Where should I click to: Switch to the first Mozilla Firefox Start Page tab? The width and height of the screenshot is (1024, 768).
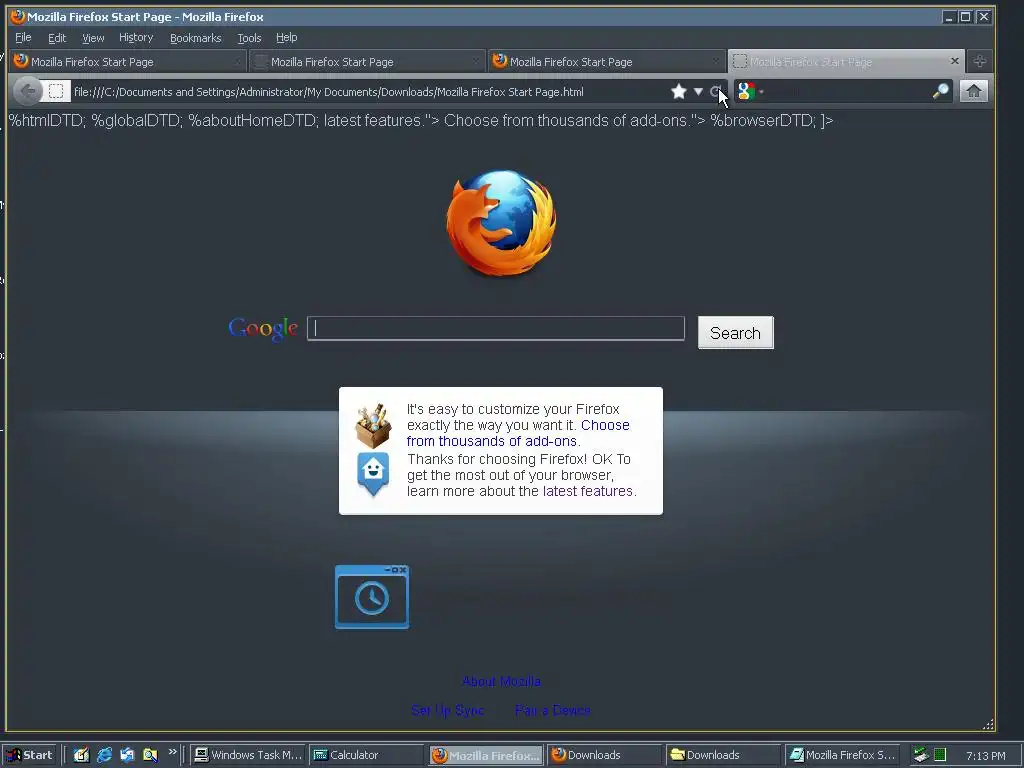tap(127, 61)
